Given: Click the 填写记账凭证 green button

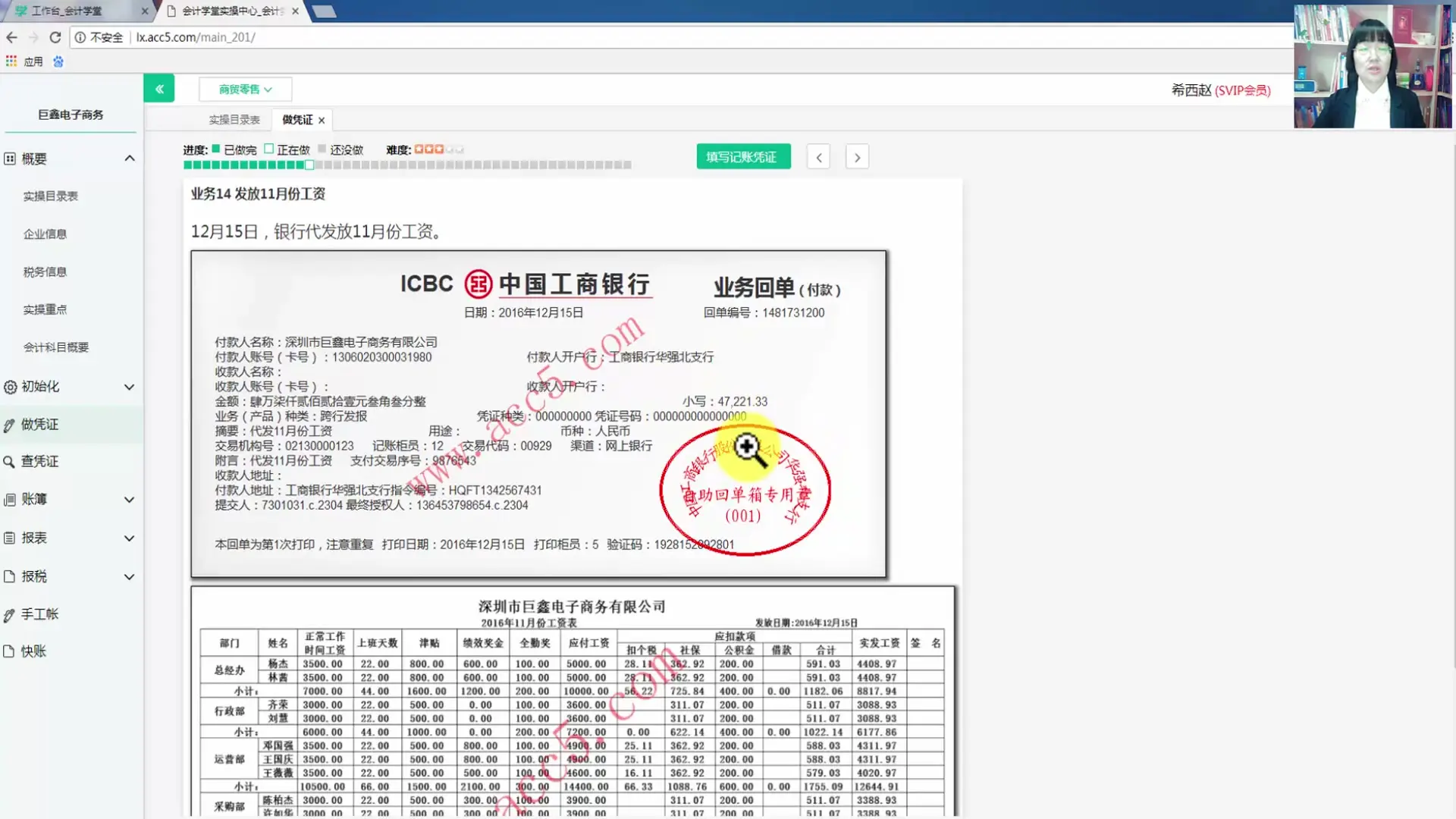Looking at the screenshot, I should coord(743,156).
